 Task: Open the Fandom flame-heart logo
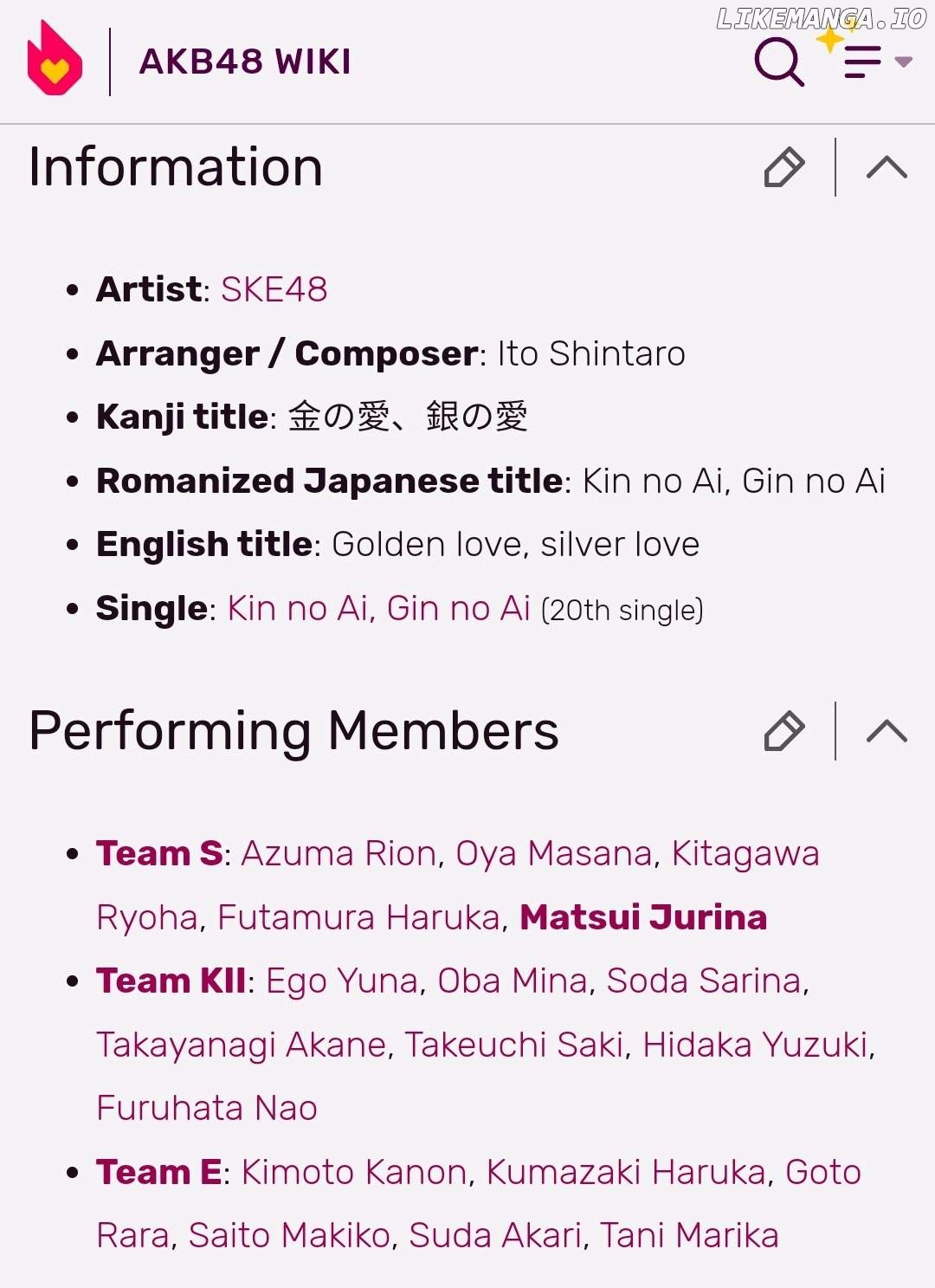tap(55, 59)
